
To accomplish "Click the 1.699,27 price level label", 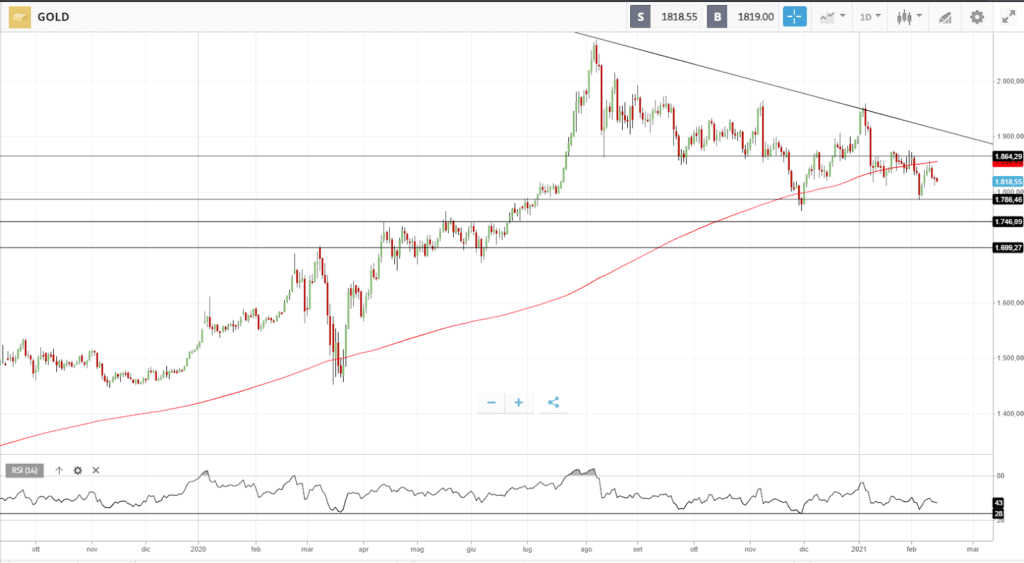I will [1008, 248].
